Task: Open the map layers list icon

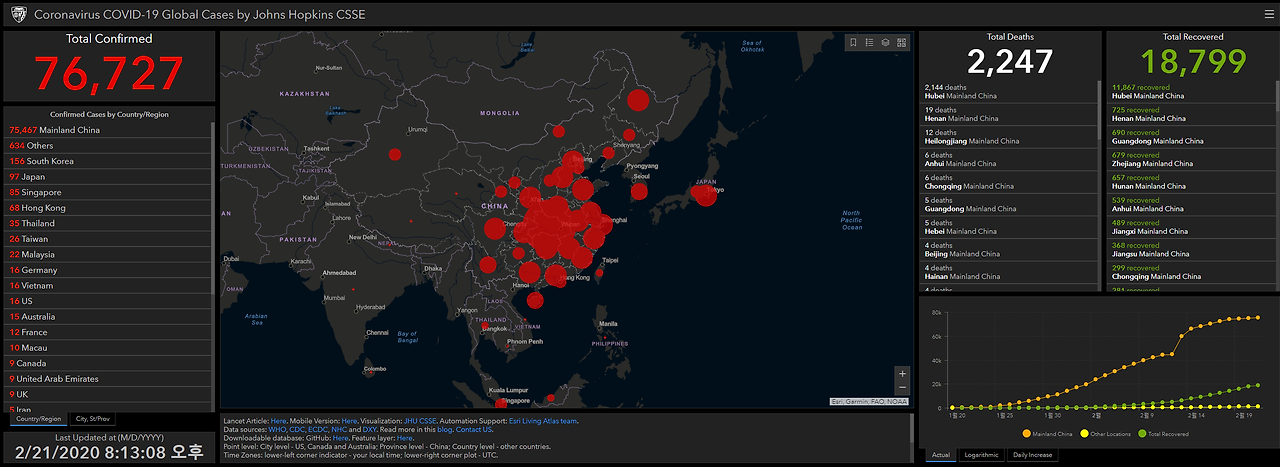Action: coord(886,43)
